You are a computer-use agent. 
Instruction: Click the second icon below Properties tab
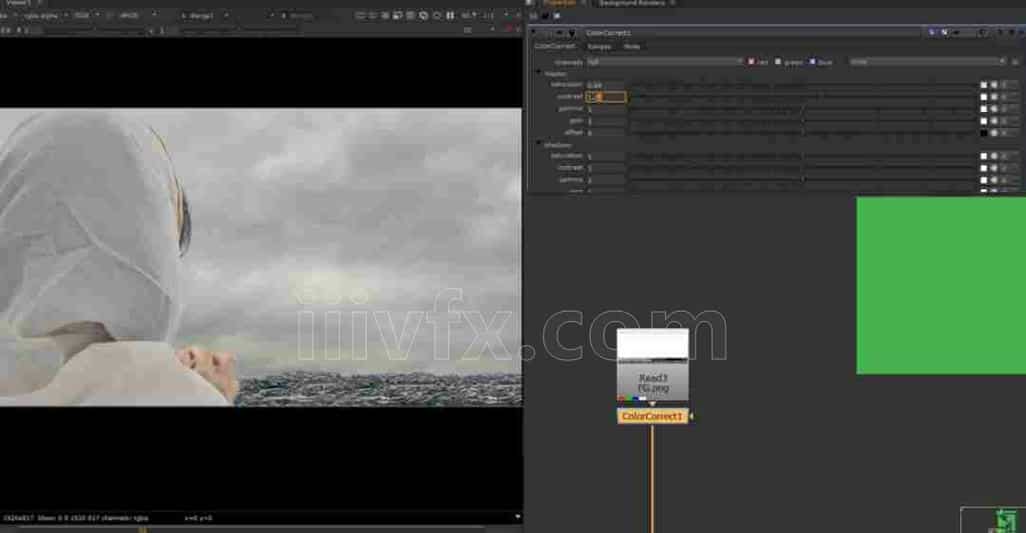point(545,16)
